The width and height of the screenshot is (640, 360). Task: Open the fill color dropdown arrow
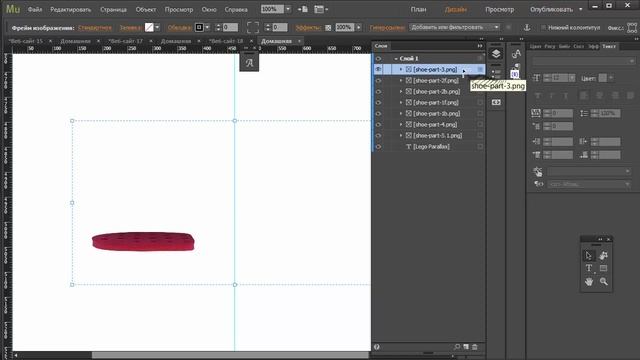tap(157, 27)
